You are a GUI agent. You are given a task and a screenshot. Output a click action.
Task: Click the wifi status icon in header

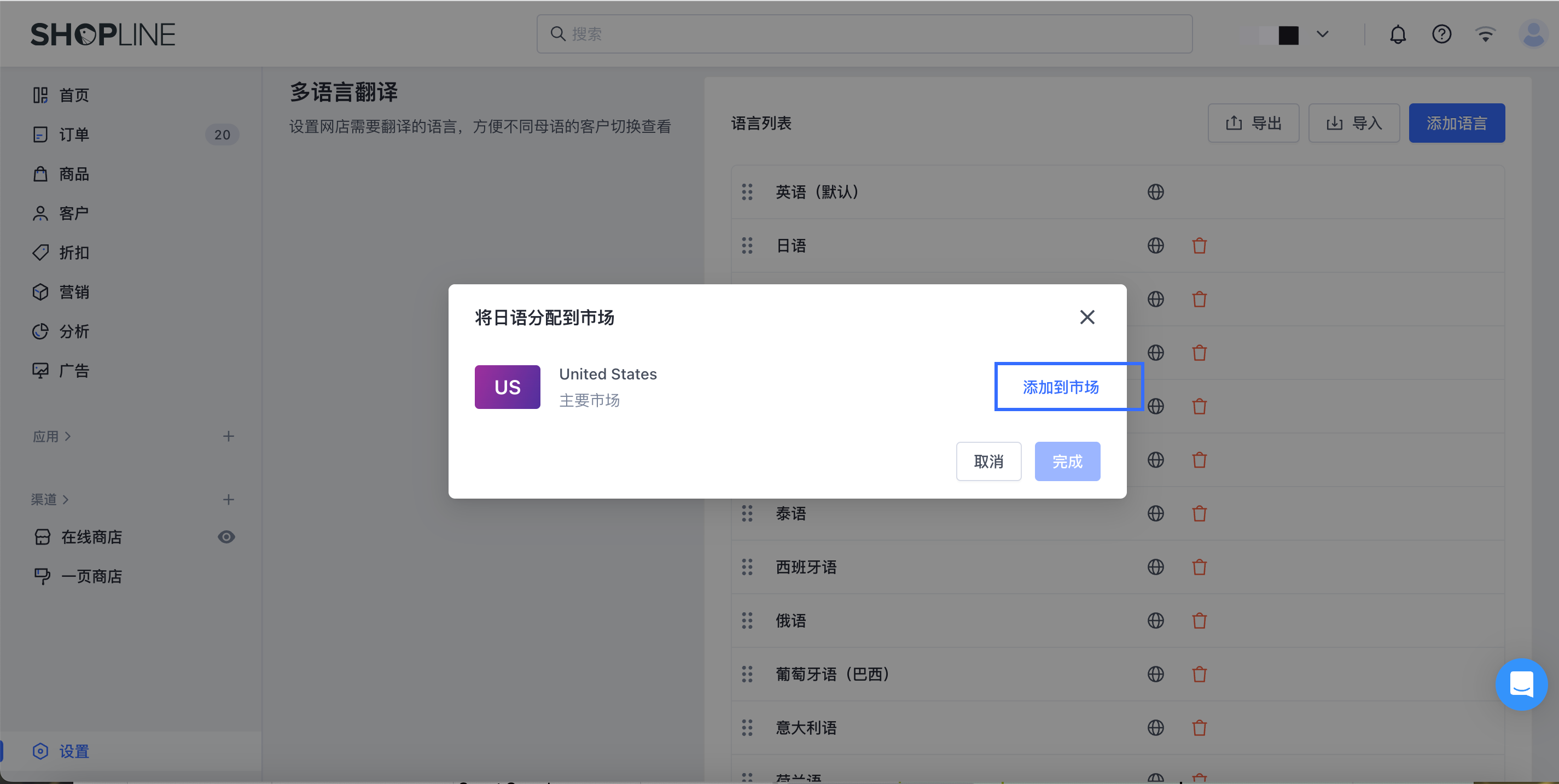(1485, 34)
